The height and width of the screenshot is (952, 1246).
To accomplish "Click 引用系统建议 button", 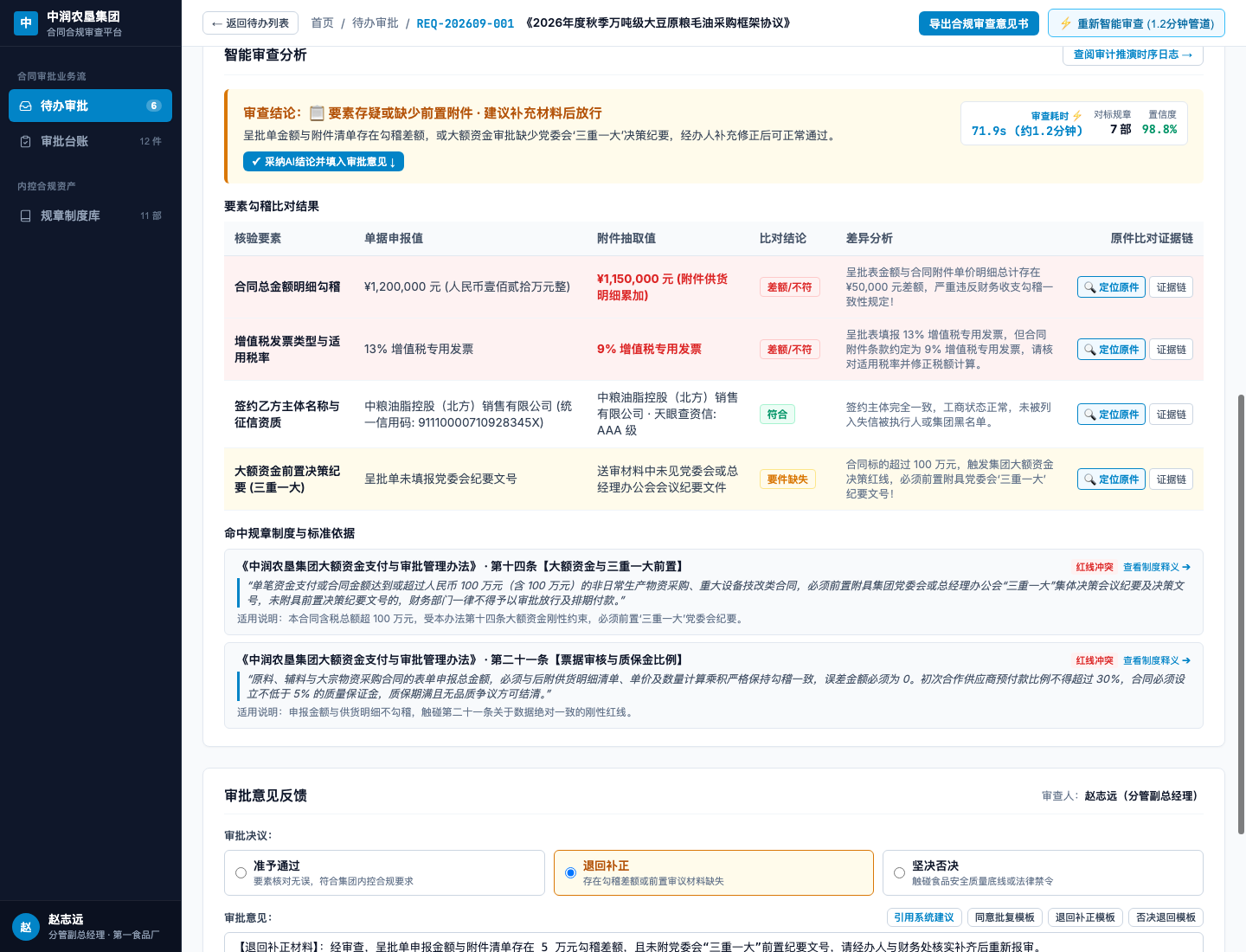I will [924, 917].
